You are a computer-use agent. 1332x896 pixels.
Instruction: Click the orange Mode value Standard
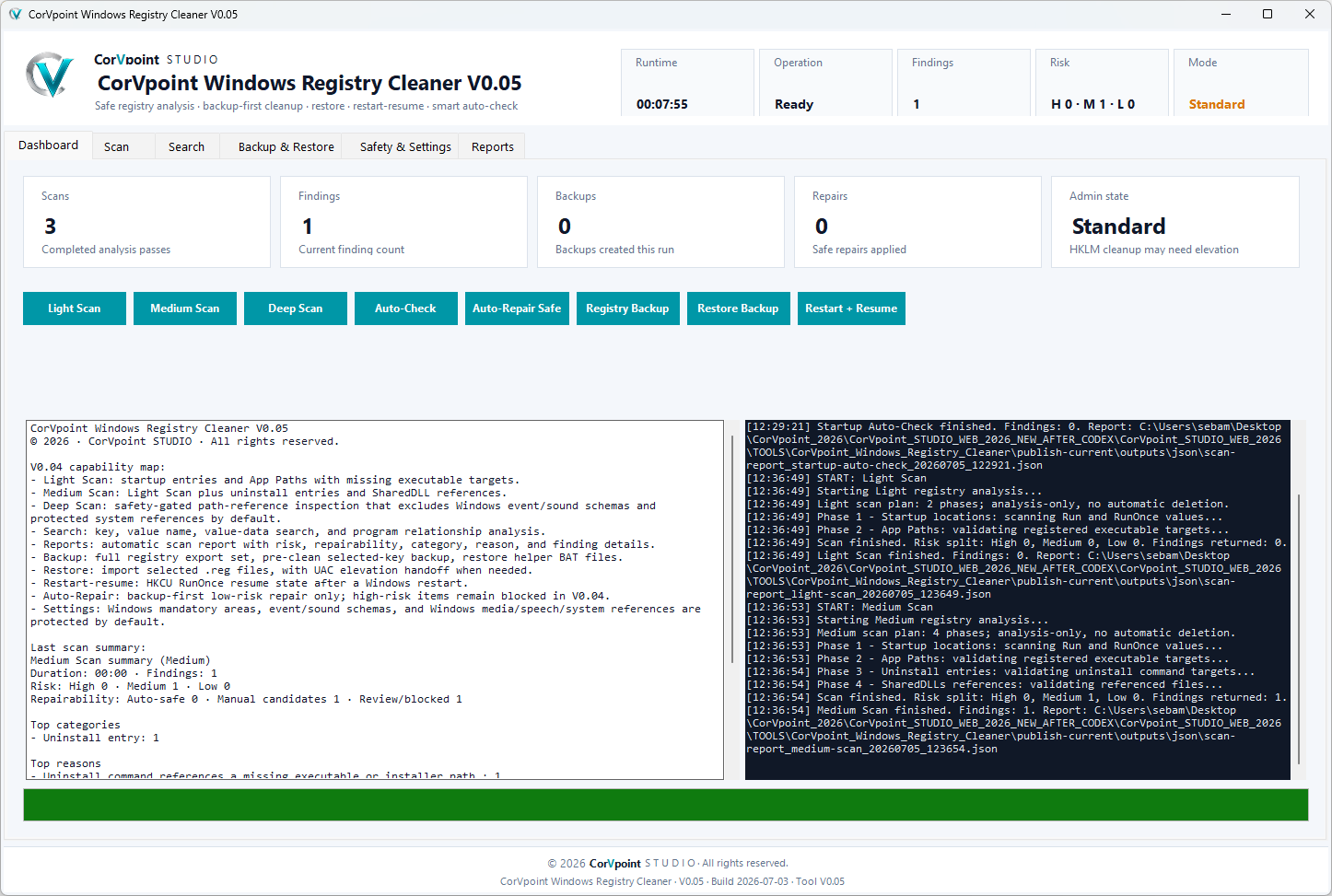1217,104
